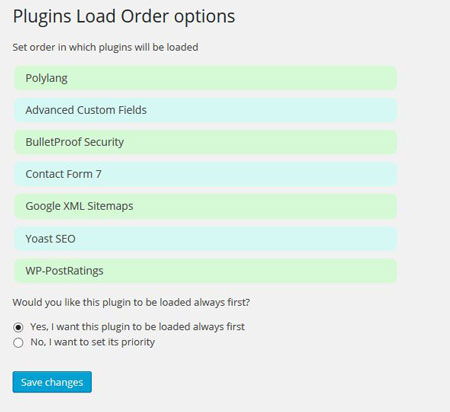Click 'Yes, I want this plugin' label text
Screen dimensions: 450x412
137,327
